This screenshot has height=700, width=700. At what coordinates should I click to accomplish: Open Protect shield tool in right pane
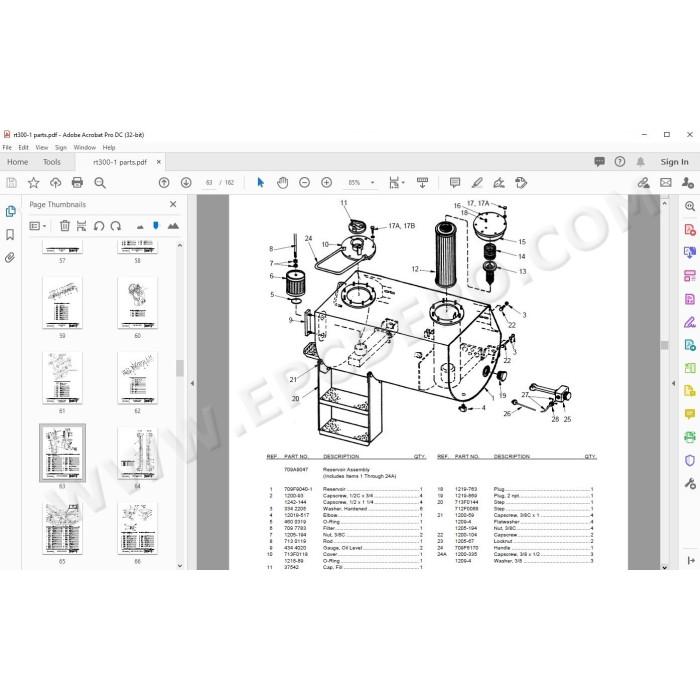tap(690, 460)
